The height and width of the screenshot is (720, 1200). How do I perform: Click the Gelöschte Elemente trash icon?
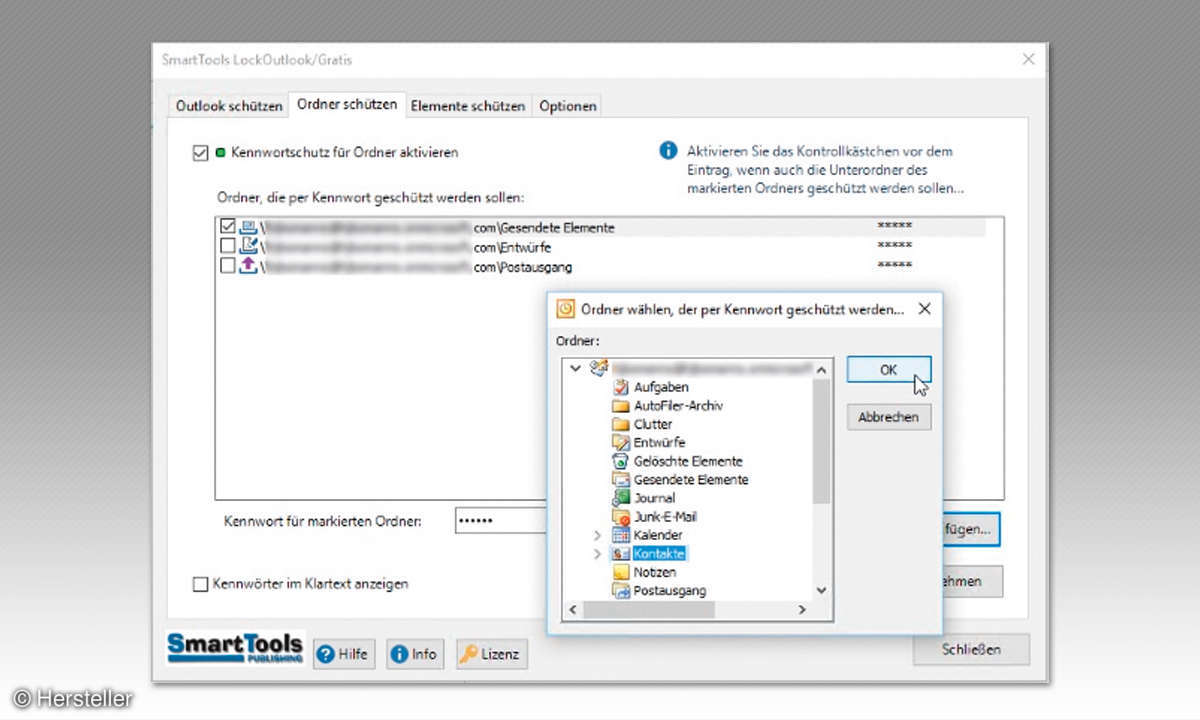click(621, 461)
